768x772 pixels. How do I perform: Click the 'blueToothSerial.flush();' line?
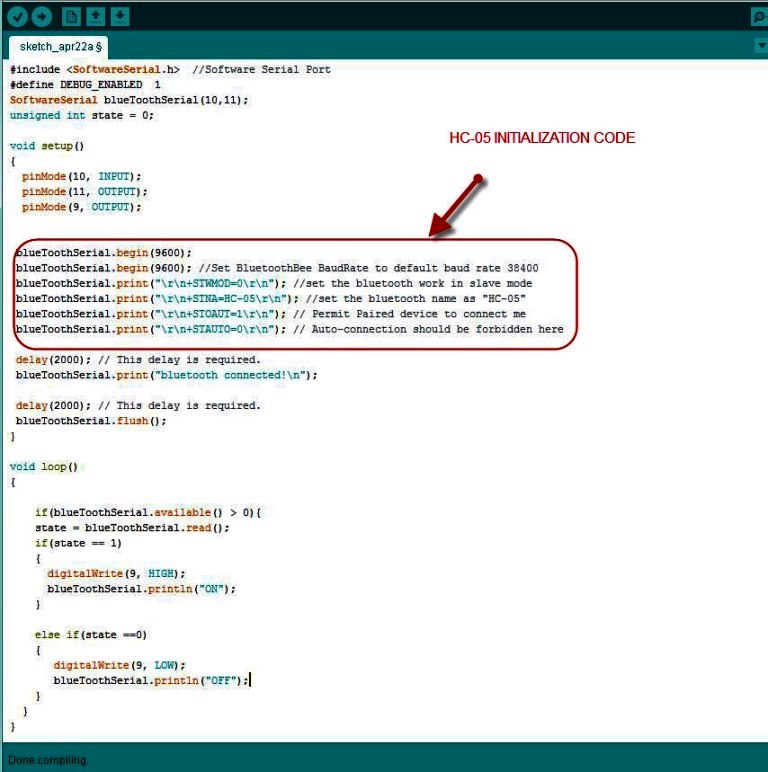point(91,420)
